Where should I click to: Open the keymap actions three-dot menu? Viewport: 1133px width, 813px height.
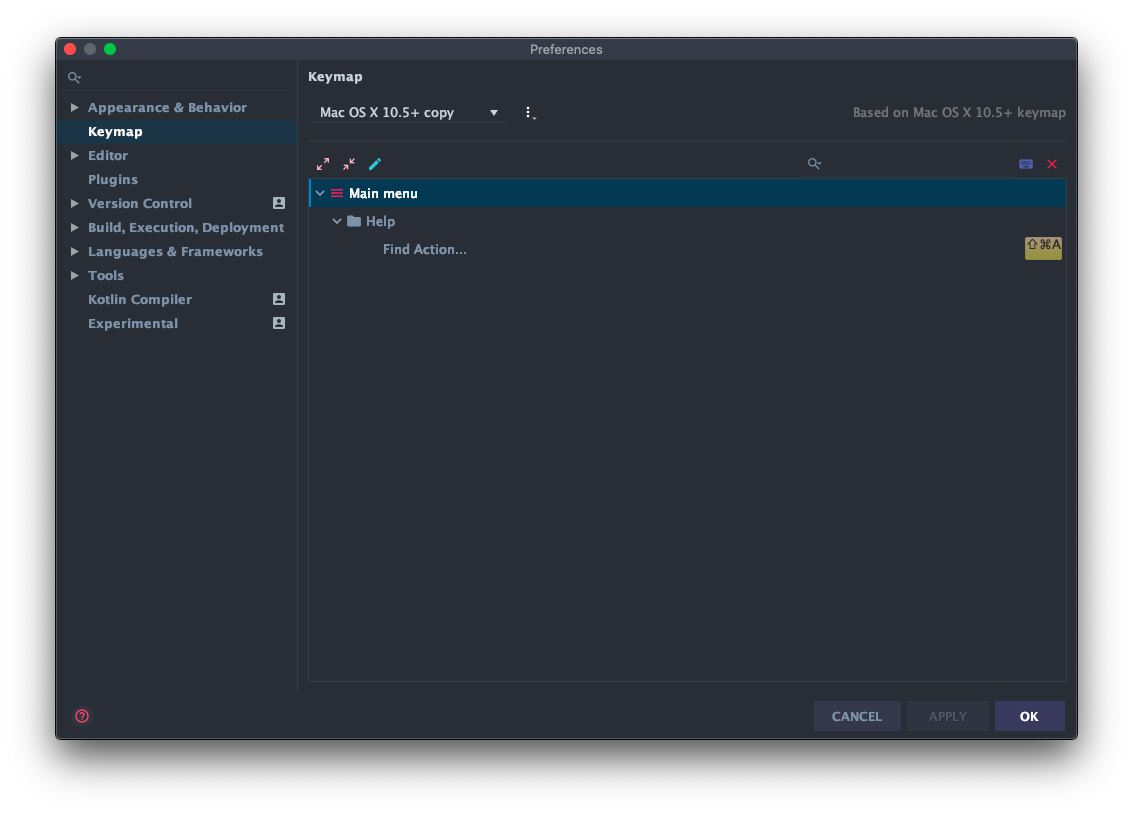coord(530,113)
